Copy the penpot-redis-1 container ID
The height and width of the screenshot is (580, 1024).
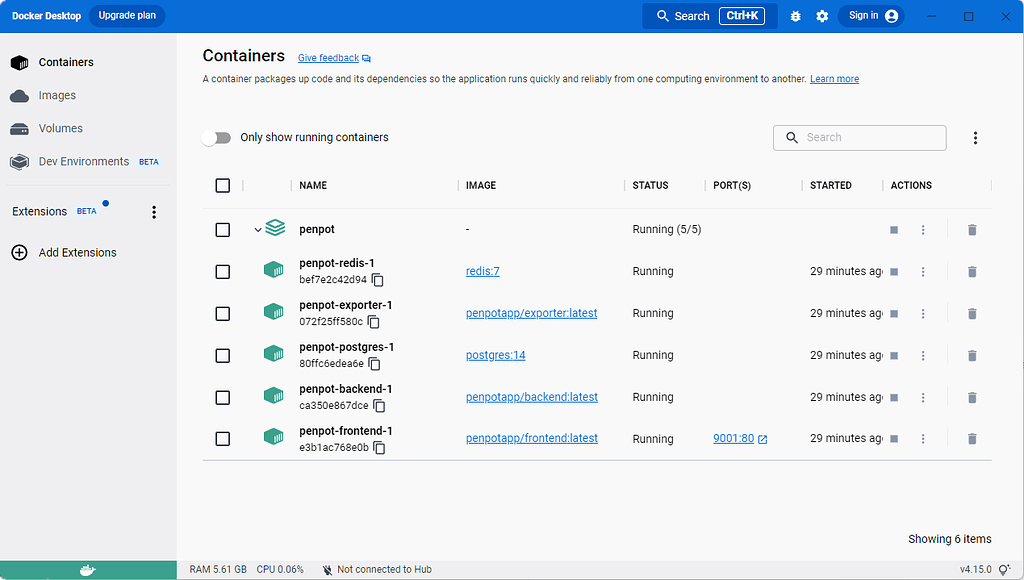click(x=378, y=280)
